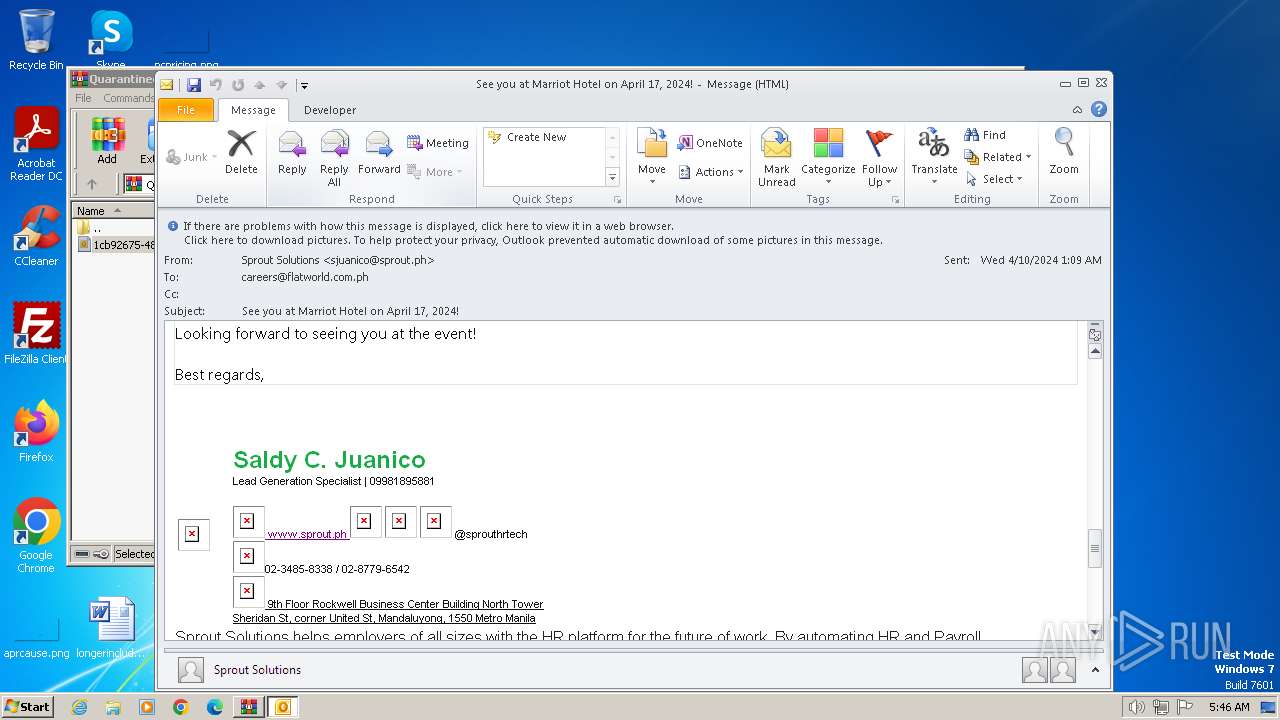Click the Outlook taskbar button

[x=282, y=707]
